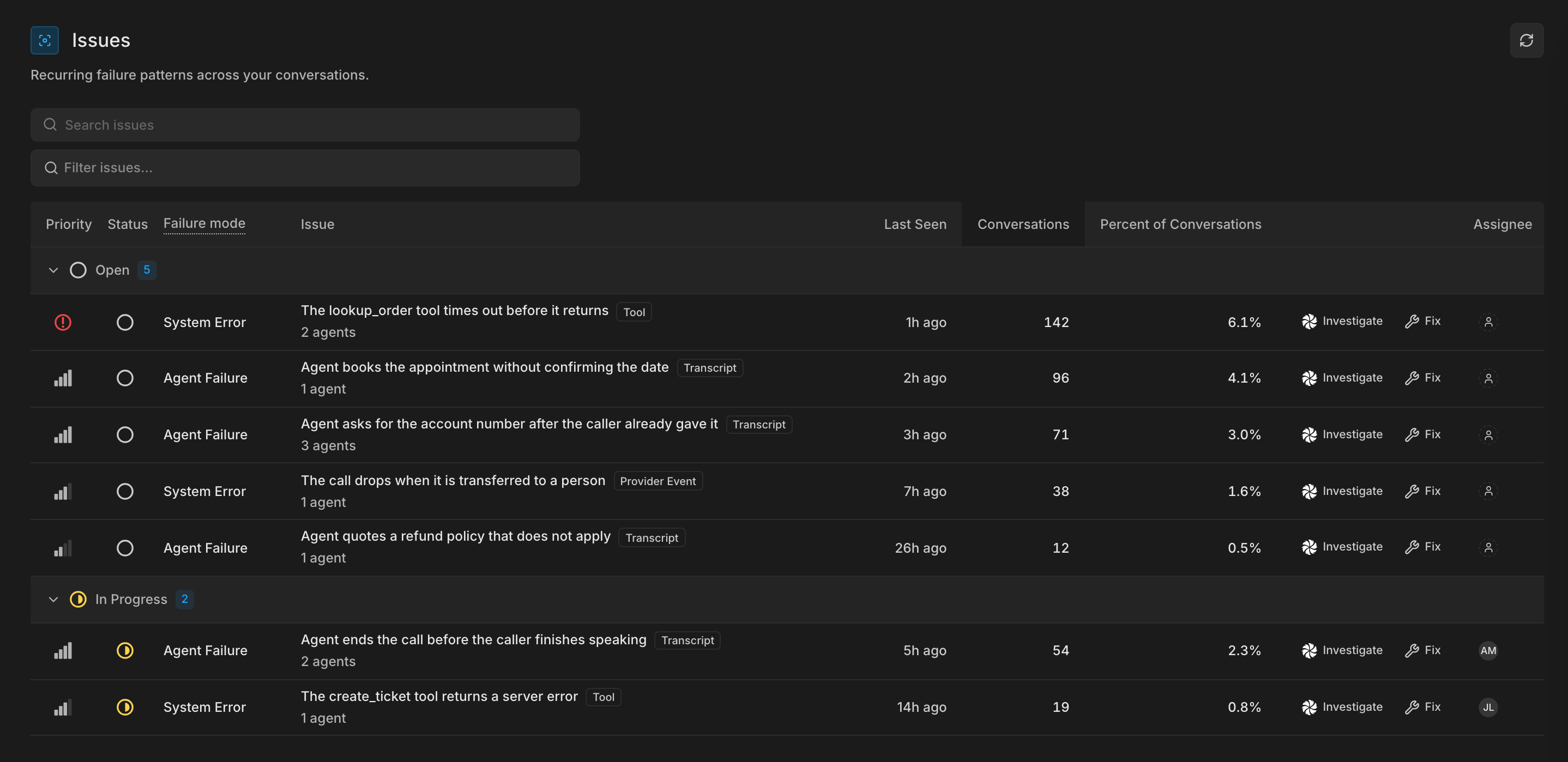Click unassigned assignee icon on call drops row
Screen dimensions: 1568x762
pyautogui.click(x=1488, y=491)
